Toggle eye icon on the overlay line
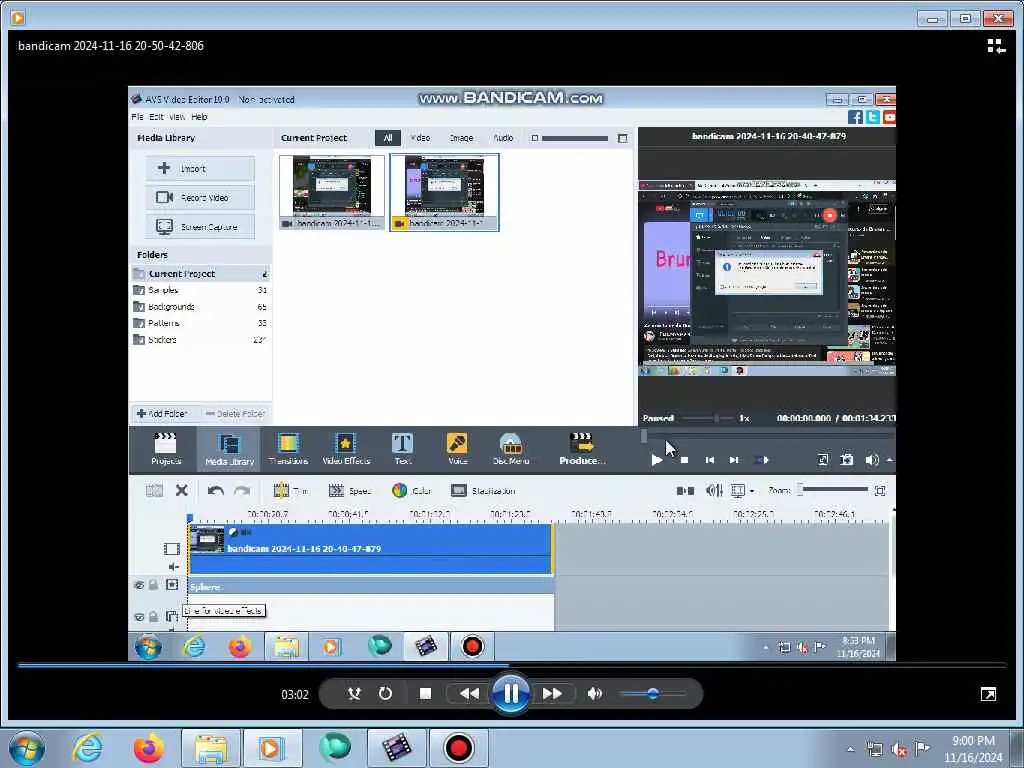Screen dimensions: 1024x768 coord(139,616)
